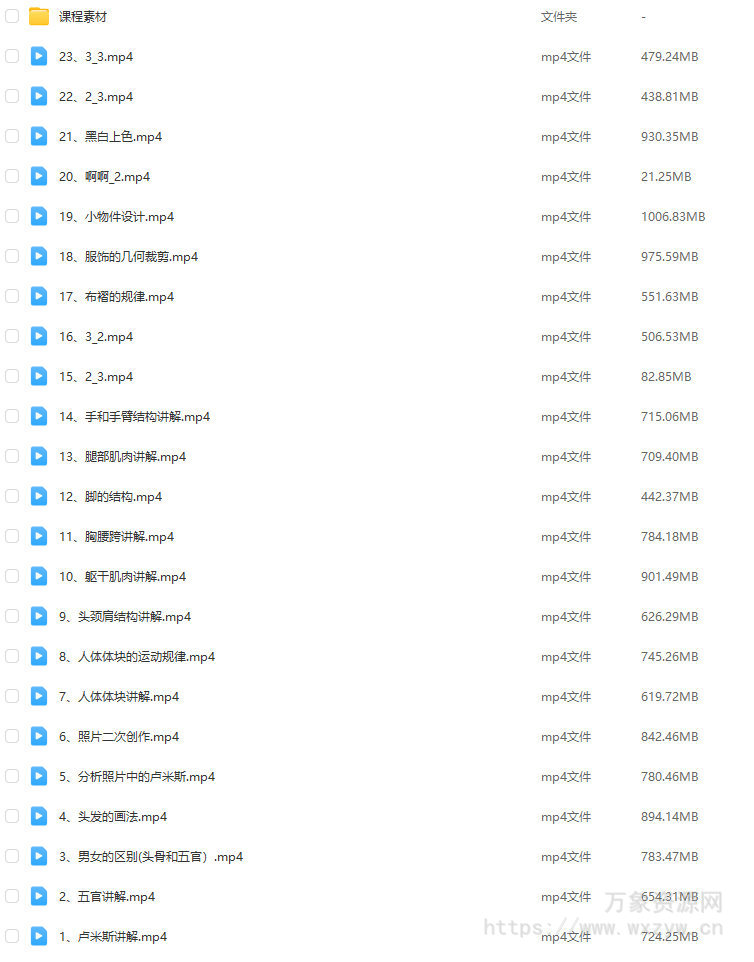Open the 课程素材 folder icon
754x962 pixels.
(39, 17)
